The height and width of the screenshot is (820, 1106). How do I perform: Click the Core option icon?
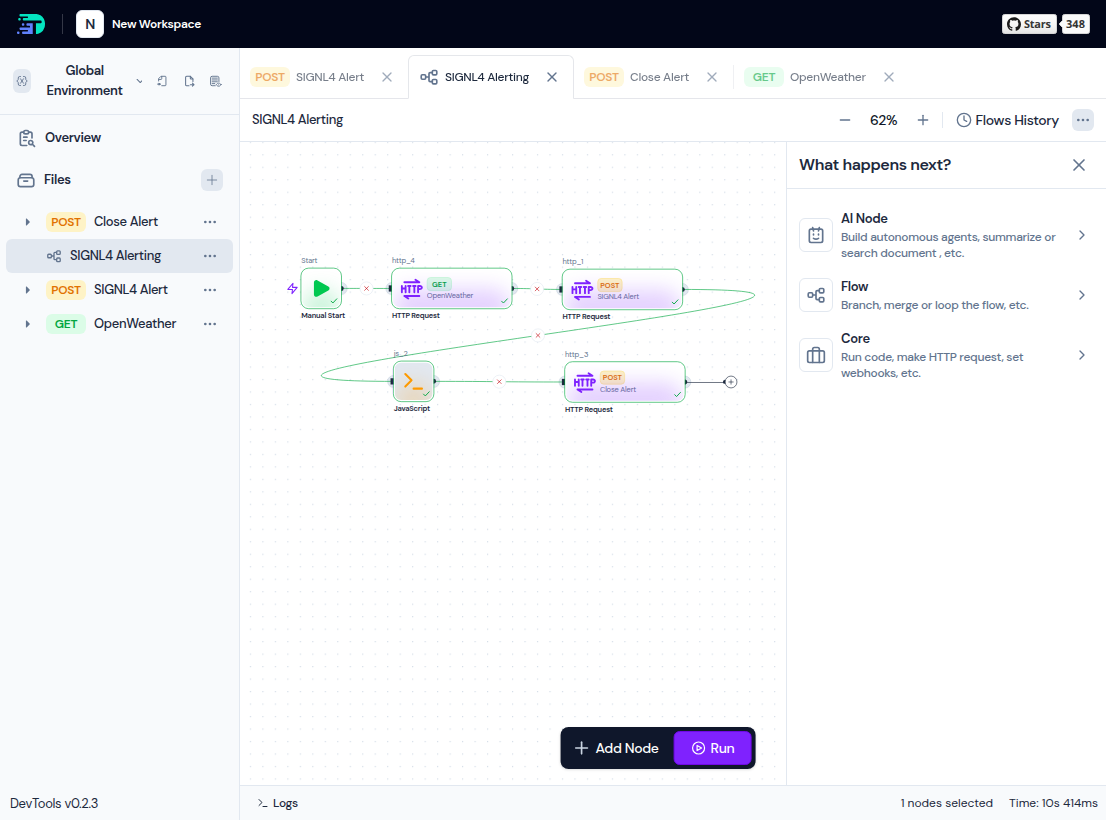(x=816, y=355)
